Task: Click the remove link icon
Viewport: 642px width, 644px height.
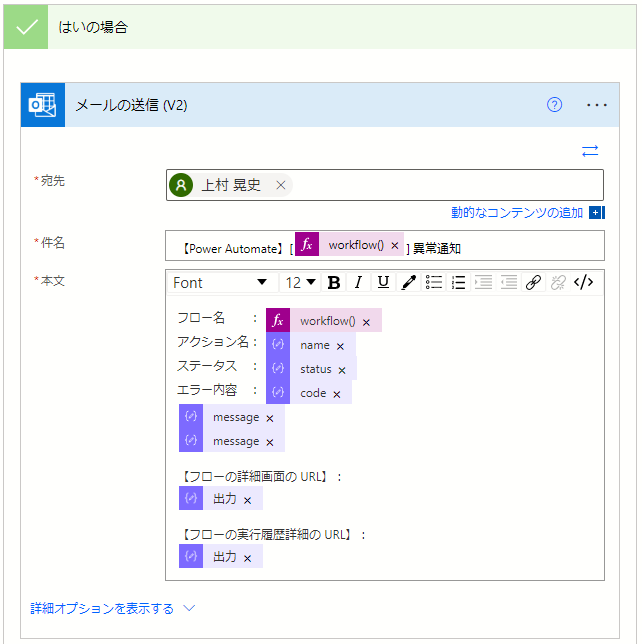Action: click(x=558, y=283)
